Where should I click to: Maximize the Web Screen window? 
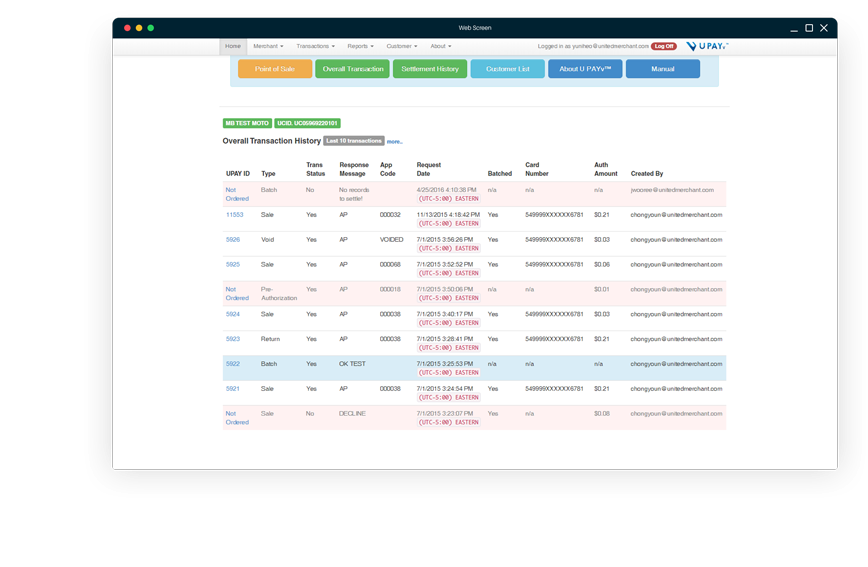tap(809, 28)
